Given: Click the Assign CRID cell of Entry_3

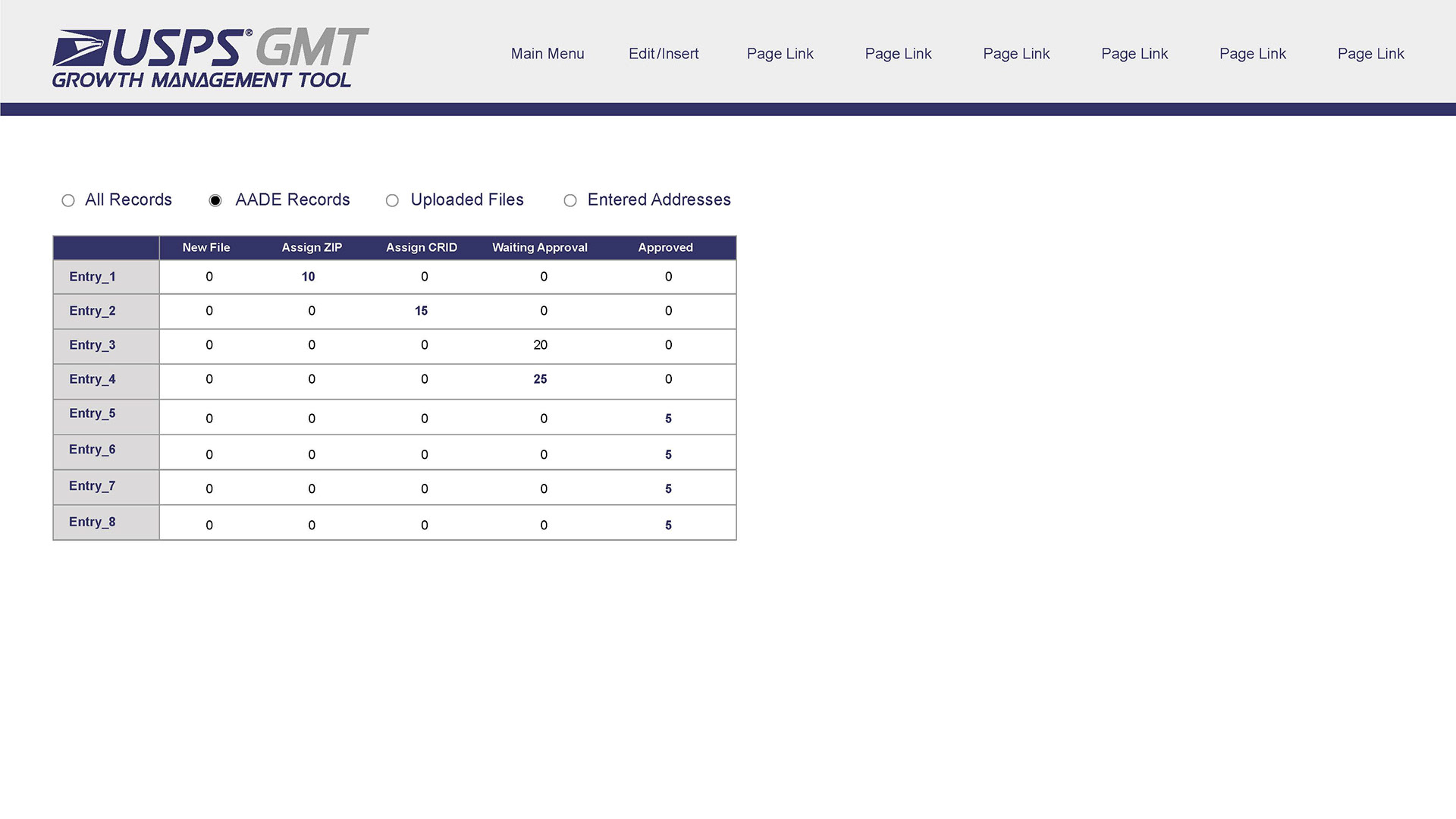Looking at the screenshot, I should point(425,345).
